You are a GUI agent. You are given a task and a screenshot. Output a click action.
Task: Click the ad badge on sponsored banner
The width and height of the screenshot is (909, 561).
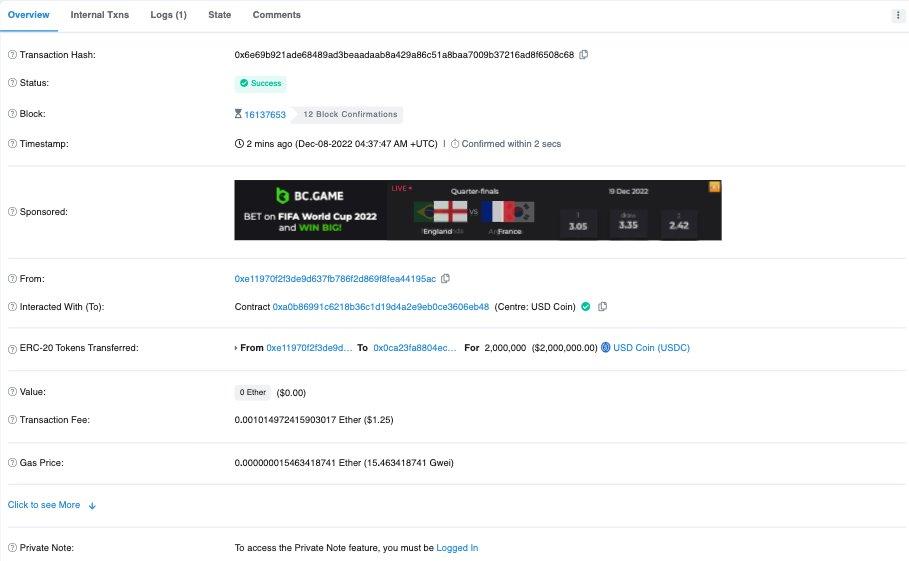click(714, 187)
